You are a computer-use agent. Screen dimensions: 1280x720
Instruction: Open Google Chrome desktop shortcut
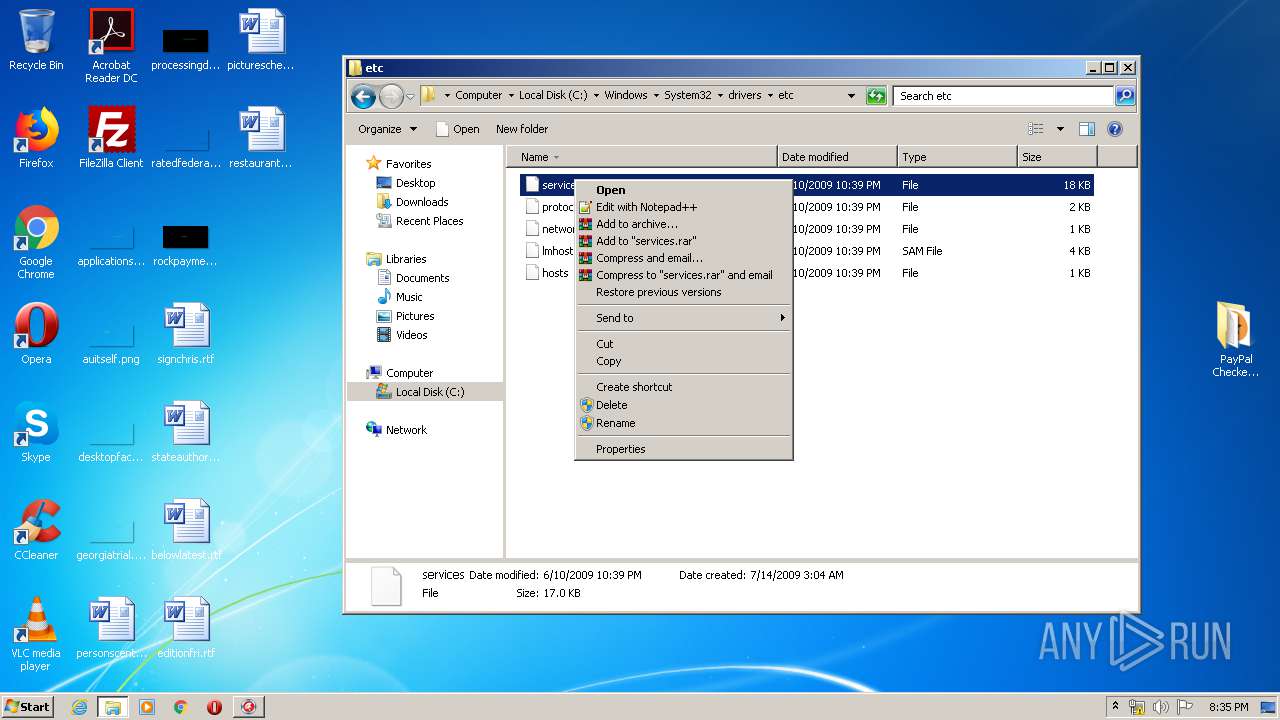[x=36, y=242]
